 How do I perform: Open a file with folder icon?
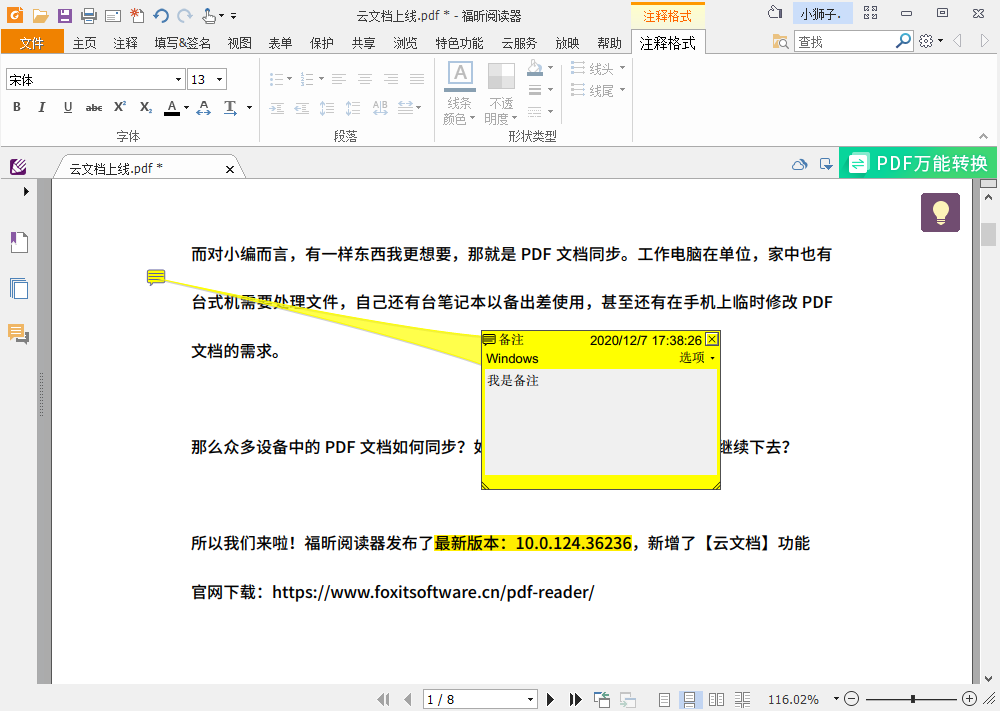[41, 15]
